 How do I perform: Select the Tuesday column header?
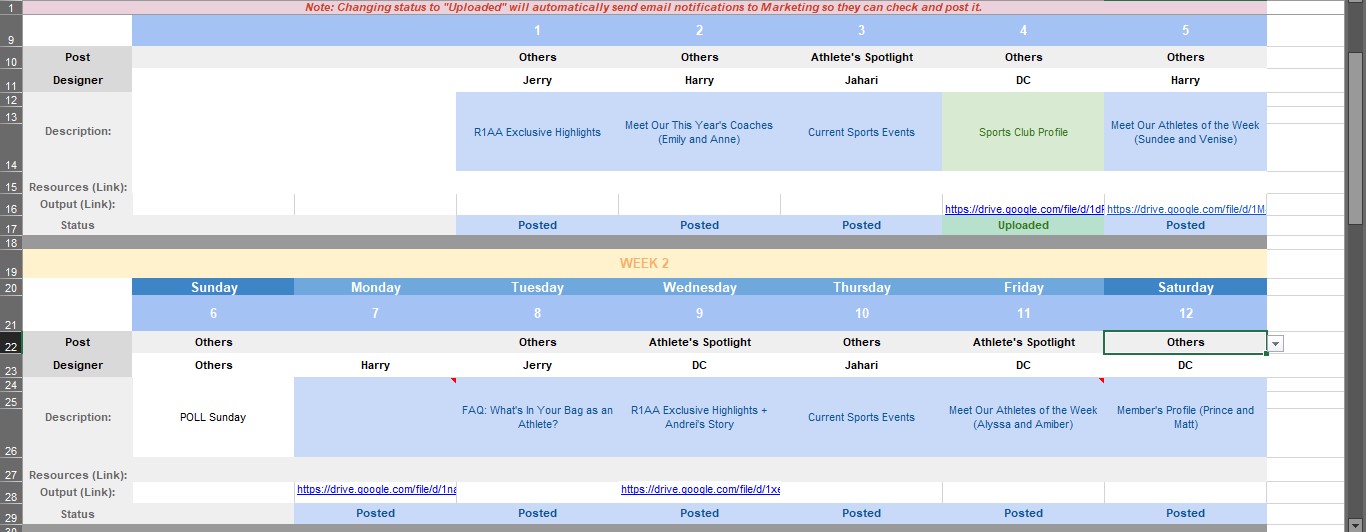[x=538, y=287]
